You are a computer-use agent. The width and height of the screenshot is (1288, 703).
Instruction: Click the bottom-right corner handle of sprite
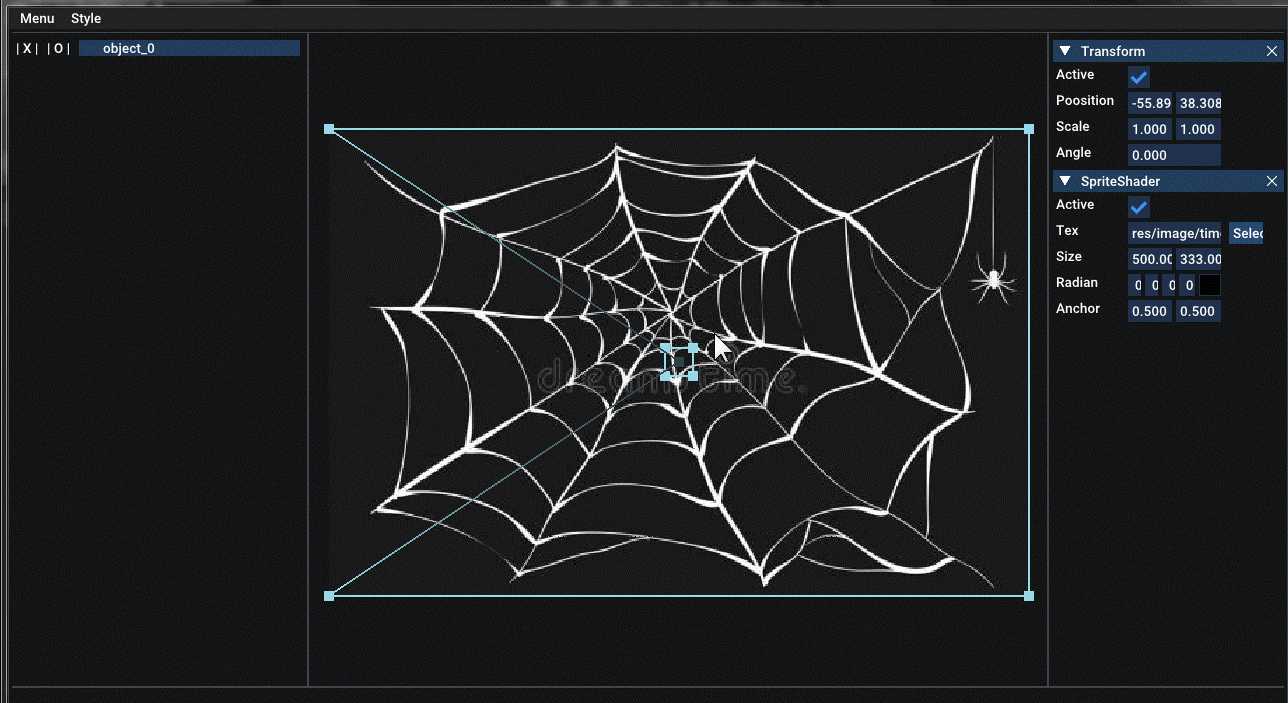[1029, 596]
